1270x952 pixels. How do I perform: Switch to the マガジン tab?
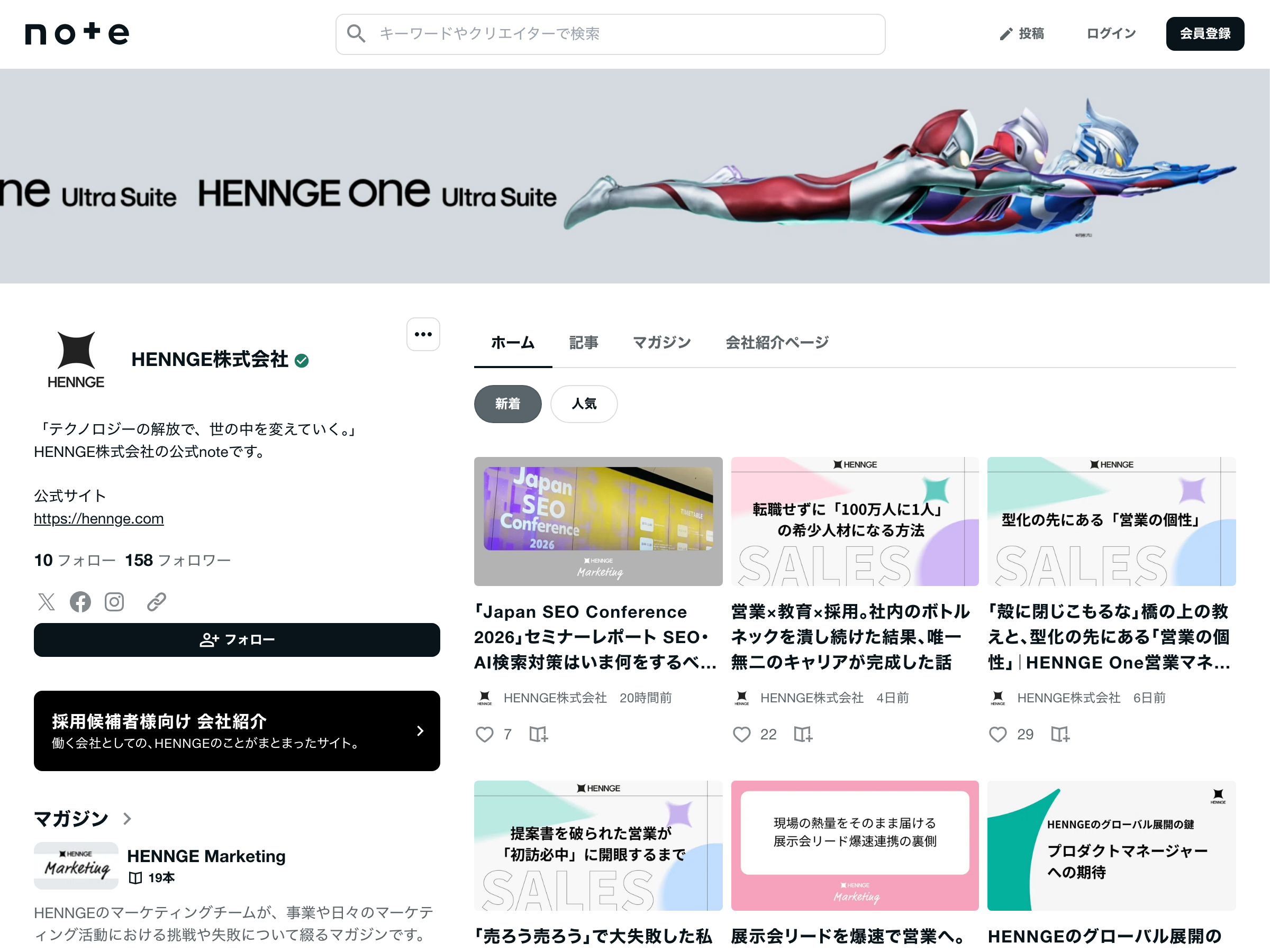coord(661,343)
